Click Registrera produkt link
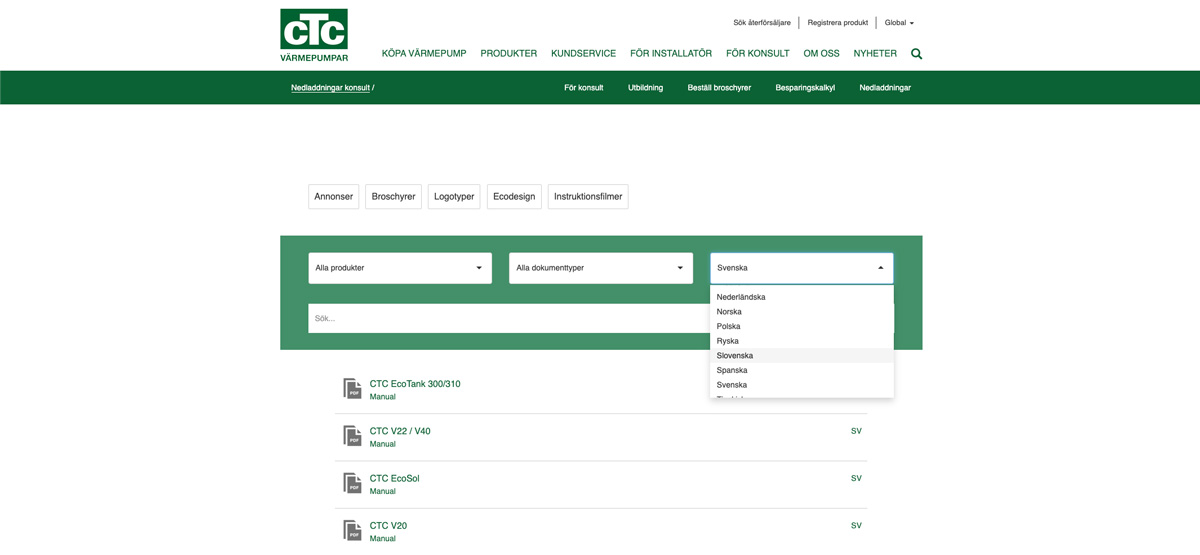 838,23
